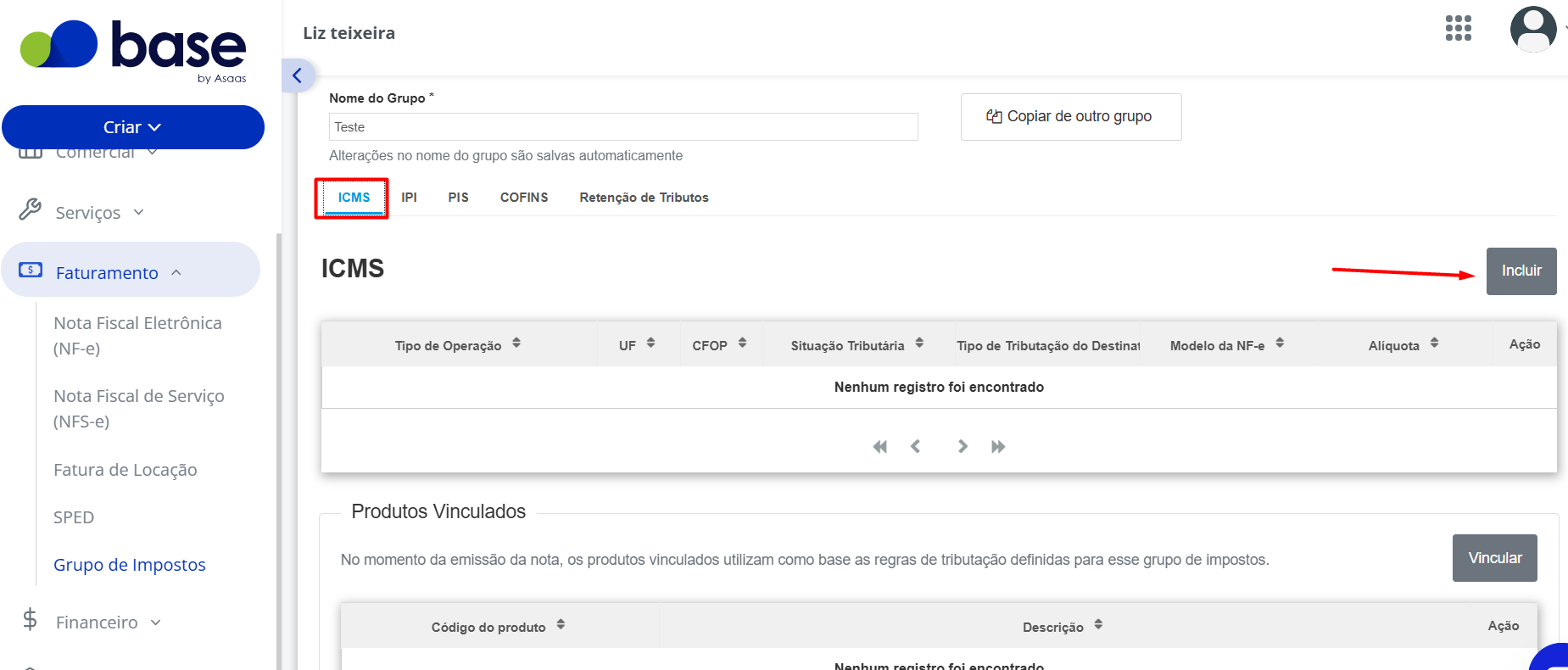Viewport: 1568px width, 670px height.
Task: Click Copiar de outro grupo button
Action: (1071, 117)
